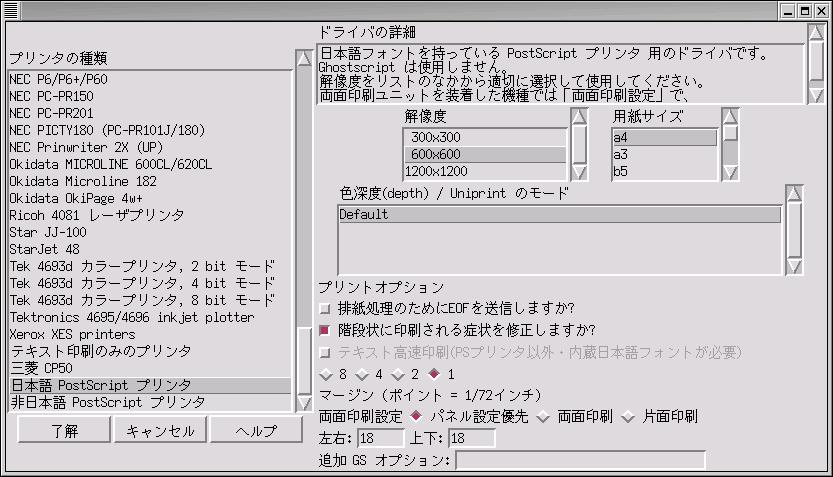
Task: Click the ヘルプ help button
Action: click(x=257, y=430)
